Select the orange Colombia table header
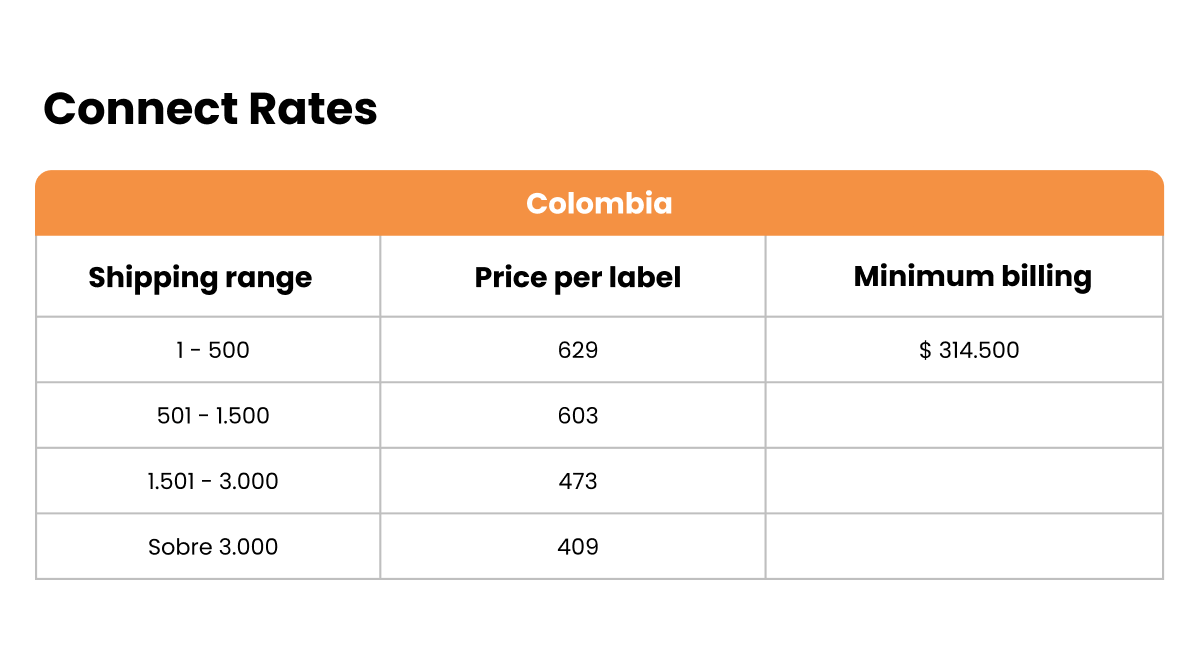 point(599,204)
